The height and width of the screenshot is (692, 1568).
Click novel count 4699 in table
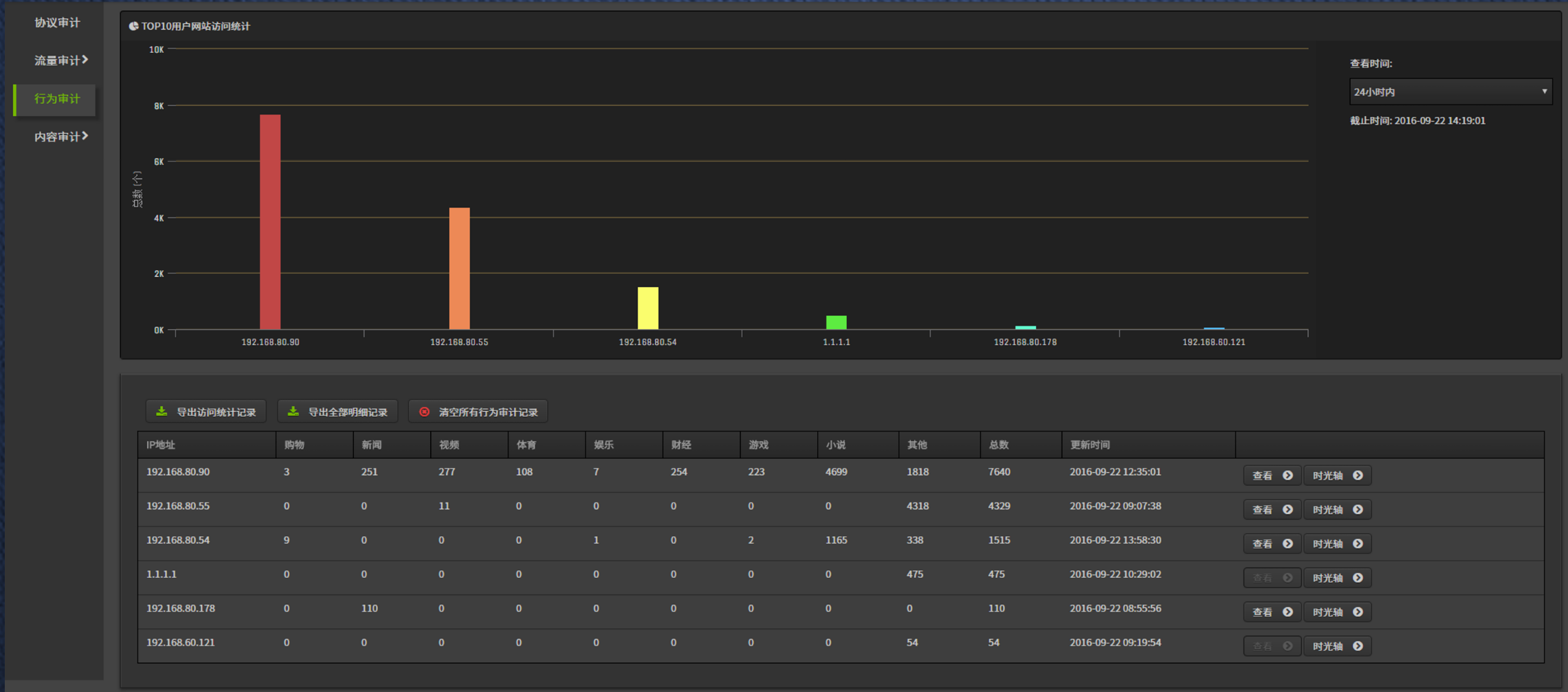click(836, 472)
